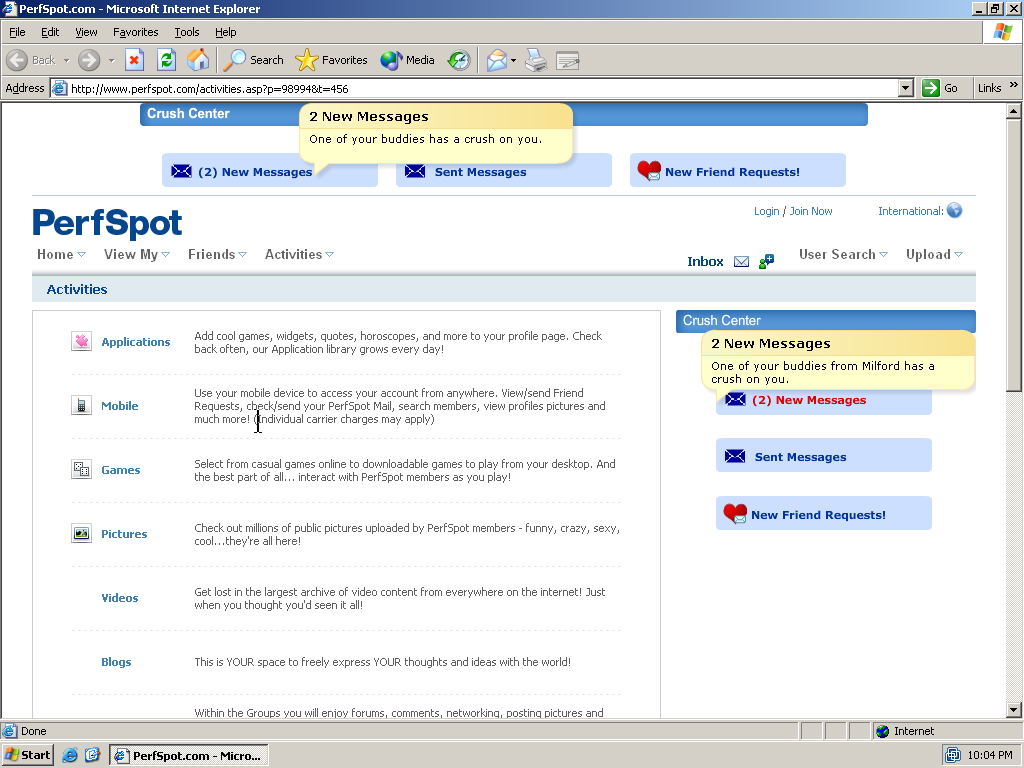Open the Mobile activity link
The width and height of the screenshot is (1024, 768).
(x=120, y=406)
